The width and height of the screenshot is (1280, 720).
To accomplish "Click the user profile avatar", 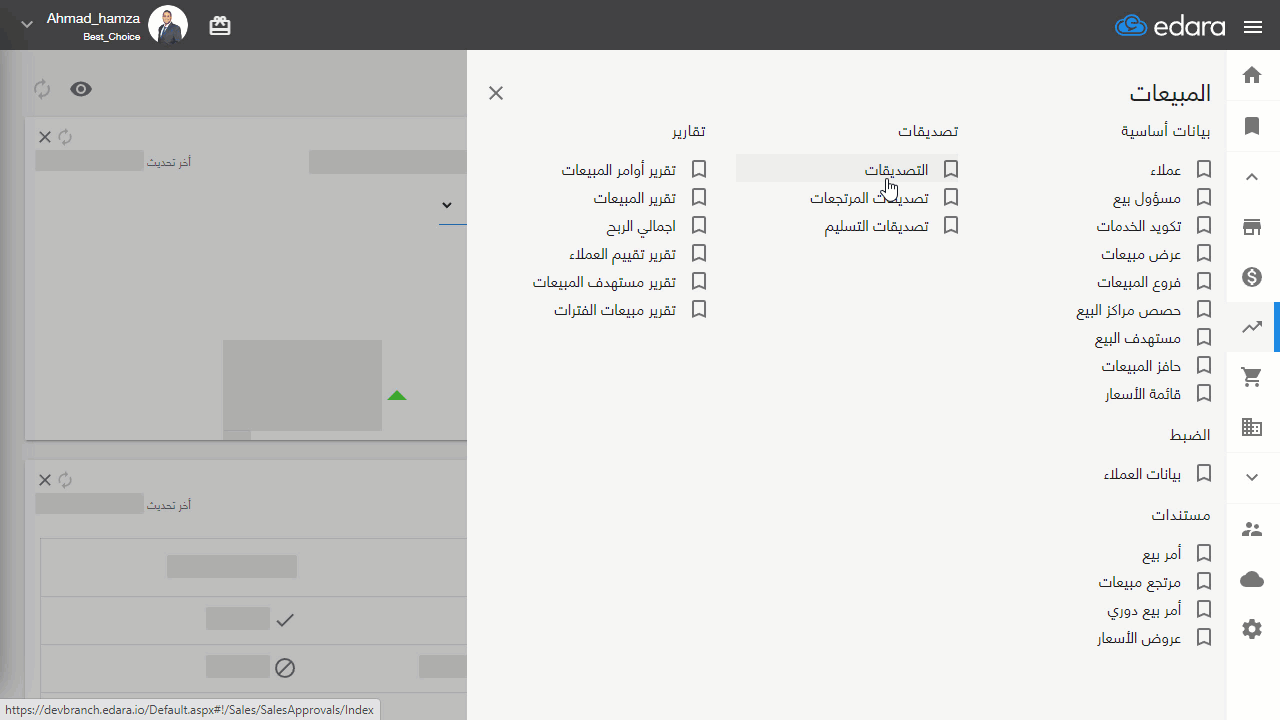I will [x=168, y=25].
